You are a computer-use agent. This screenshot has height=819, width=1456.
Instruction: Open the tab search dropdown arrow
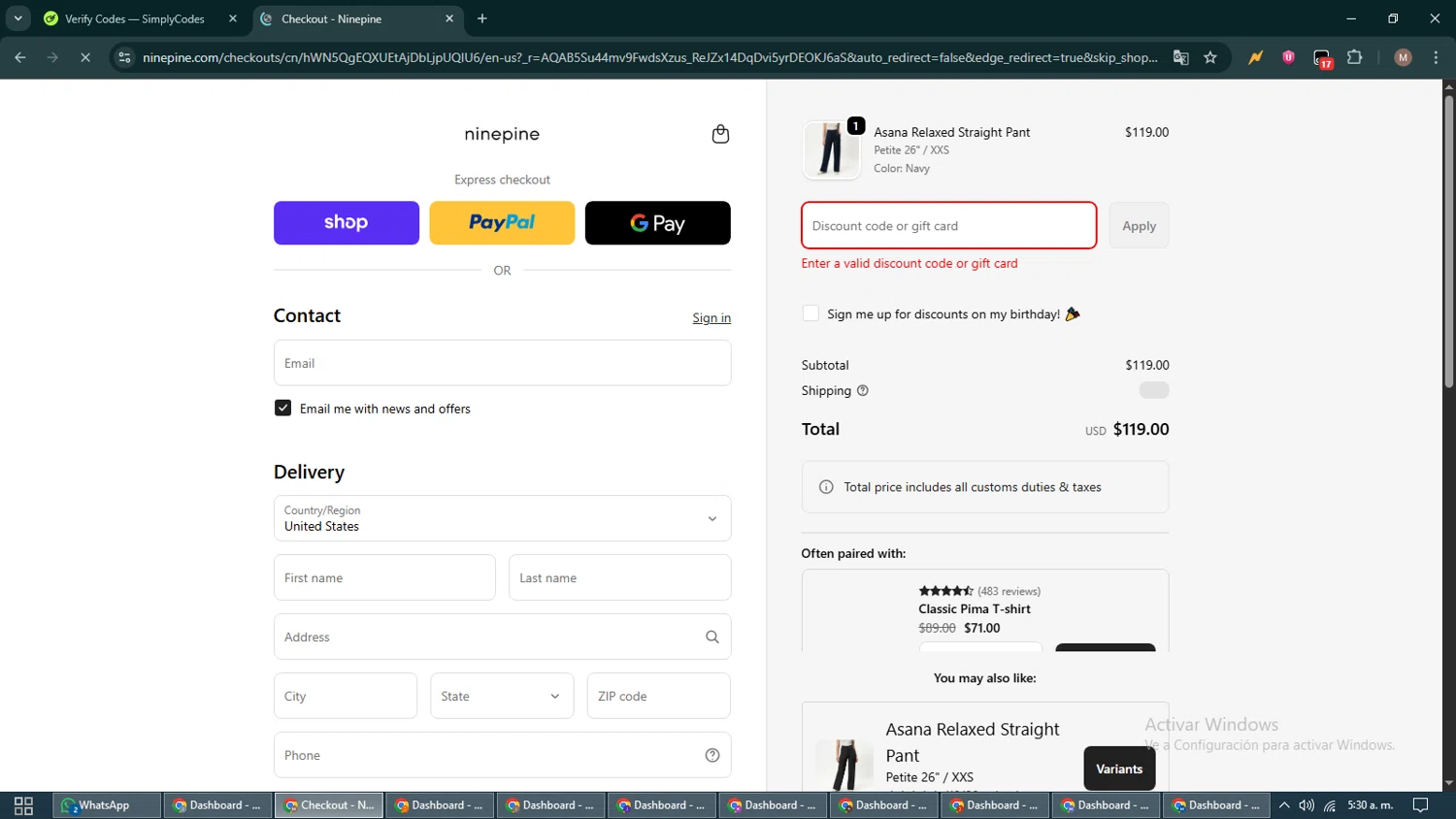[x=17, y=18]
